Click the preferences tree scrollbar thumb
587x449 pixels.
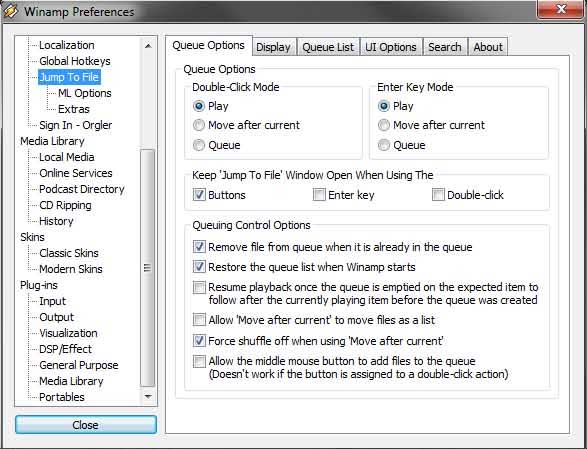[147, 268]
